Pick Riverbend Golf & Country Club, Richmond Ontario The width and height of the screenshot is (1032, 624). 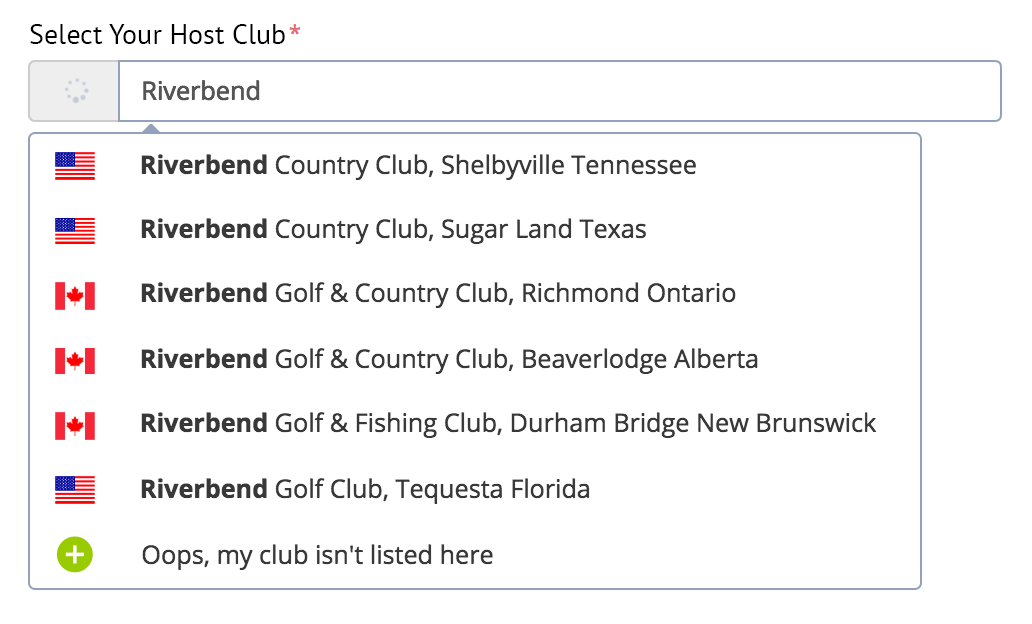pyautogui.click(x=475, y=294)
